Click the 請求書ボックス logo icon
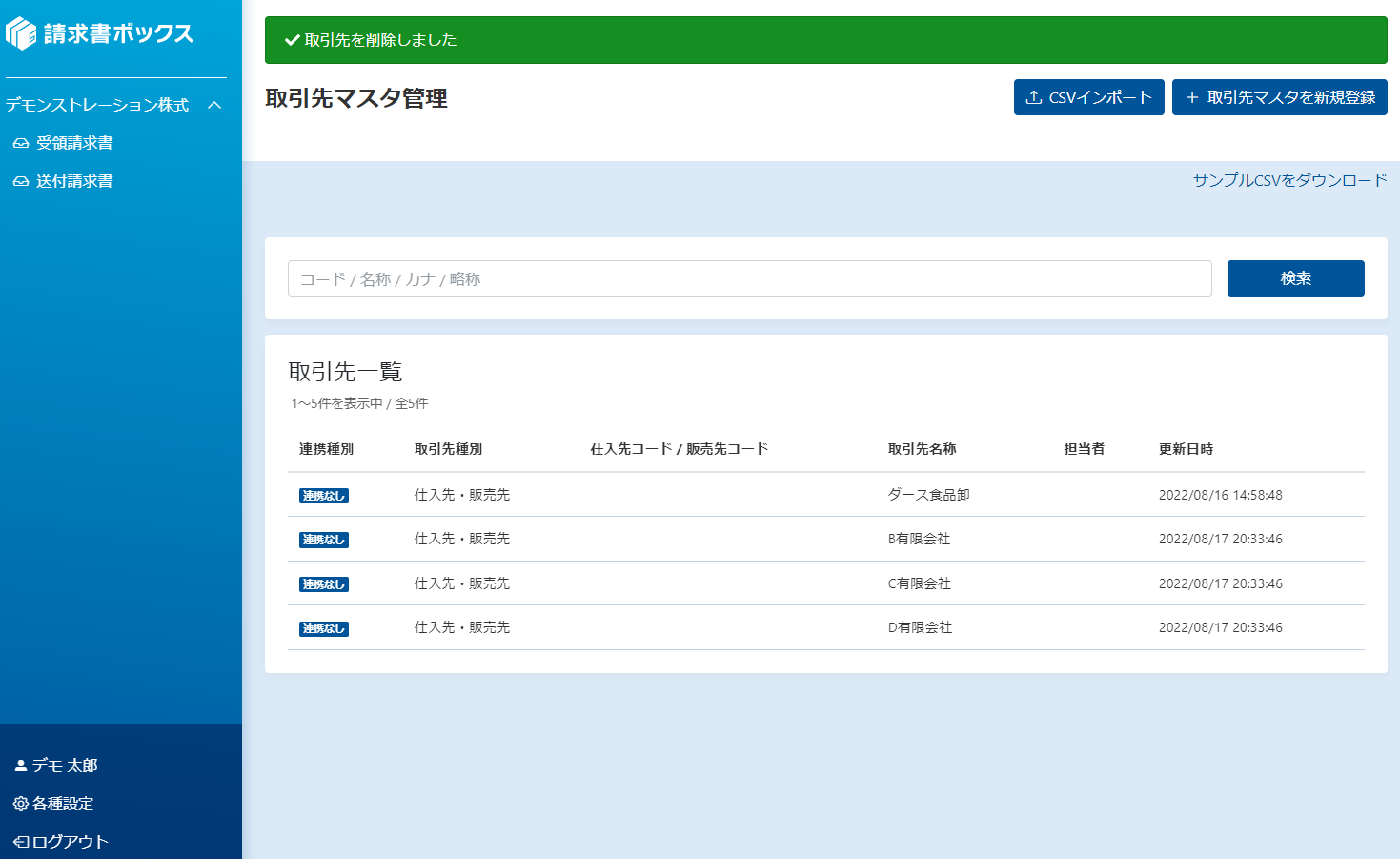The height and width of the screenshot is (859, 1400). tap(21, 33)
